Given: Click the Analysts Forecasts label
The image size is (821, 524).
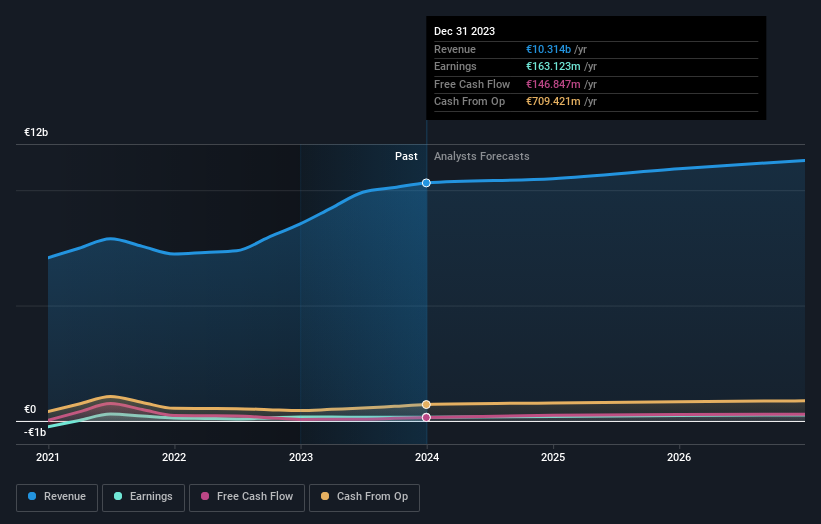Looking at the screenshot, I should 481,156.
